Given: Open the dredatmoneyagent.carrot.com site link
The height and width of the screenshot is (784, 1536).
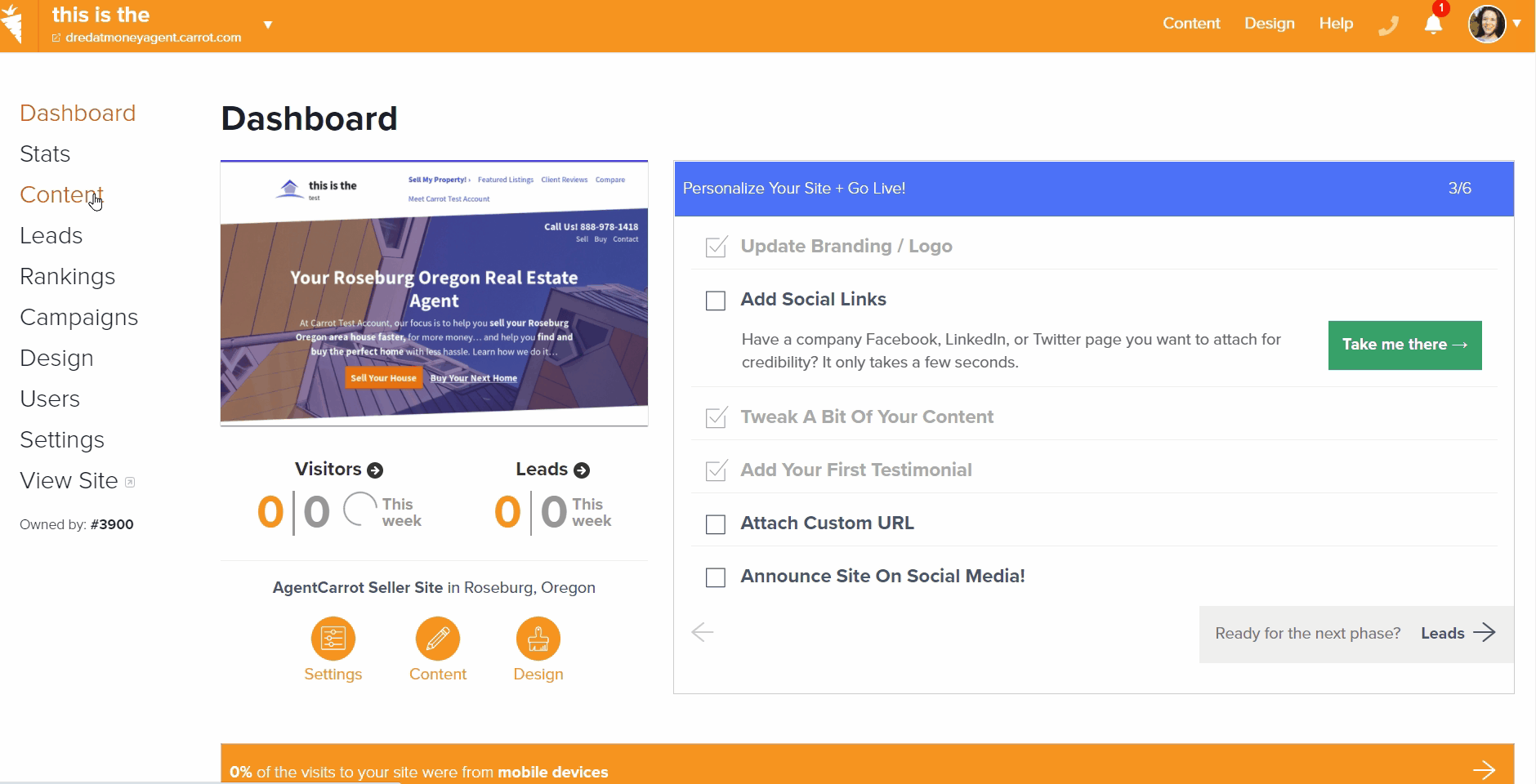Looking at the screenshot, I should pyautogui.click(x=153, y=38).
